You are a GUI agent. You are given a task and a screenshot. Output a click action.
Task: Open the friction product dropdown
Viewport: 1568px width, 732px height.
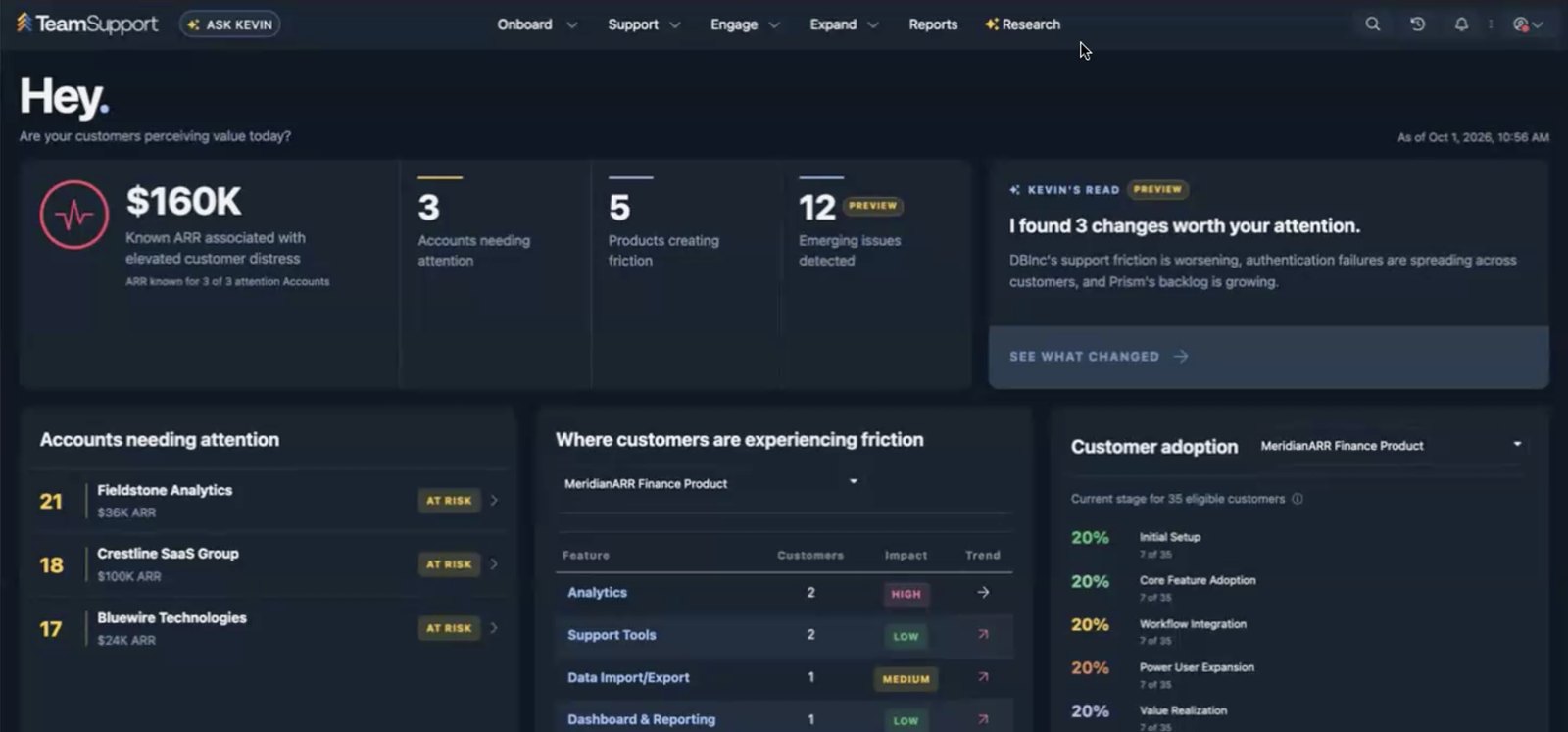[x=710, y=483]
